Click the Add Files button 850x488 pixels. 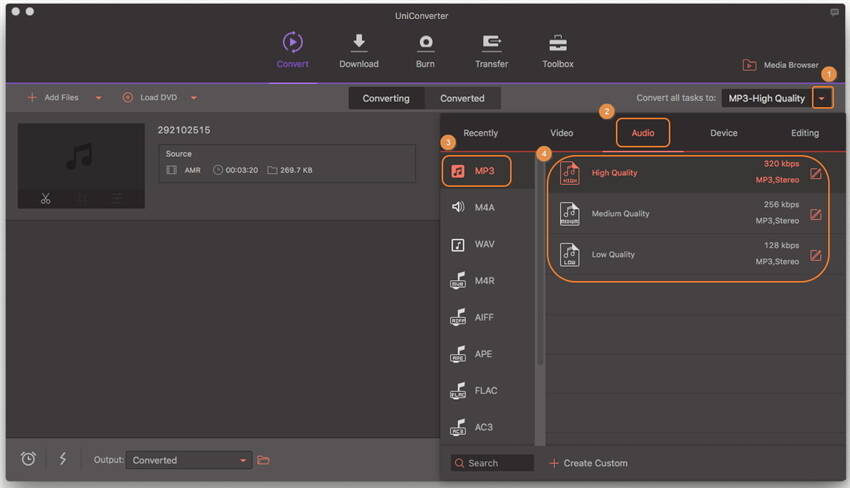click(53, 98)
